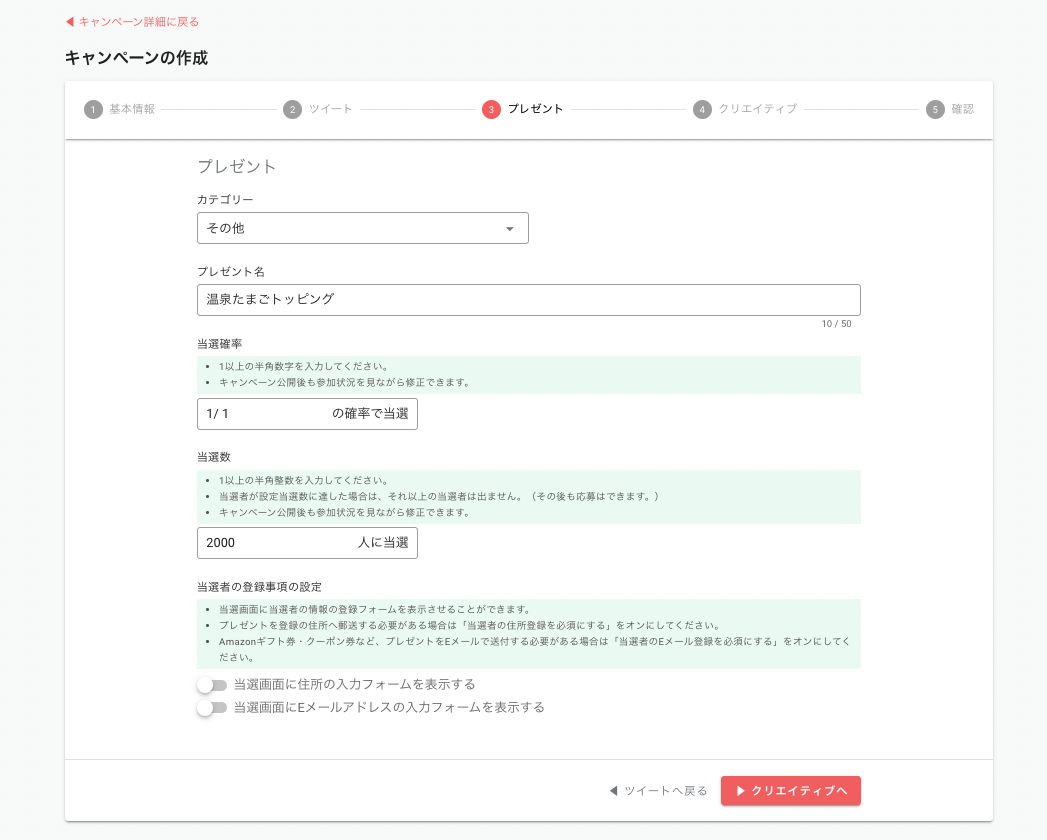
Task: Click the red back-arrow icon beside キャンペーン詳細に戻る
Action: (68, 21)
